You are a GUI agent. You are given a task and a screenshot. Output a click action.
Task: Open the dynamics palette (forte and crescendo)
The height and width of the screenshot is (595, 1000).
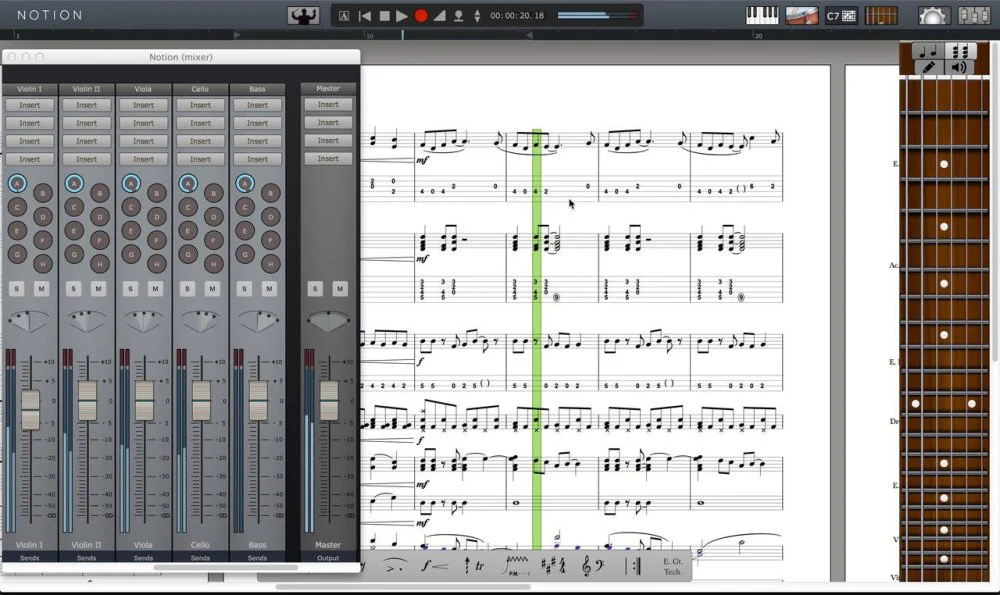point(434,565)
